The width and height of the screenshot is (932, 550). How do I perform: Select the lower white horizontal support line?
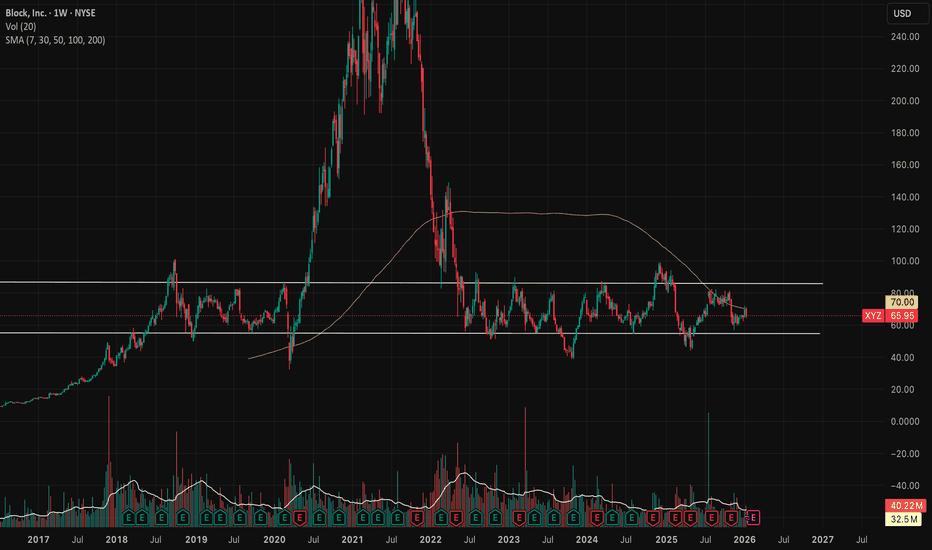pos(400,333)
